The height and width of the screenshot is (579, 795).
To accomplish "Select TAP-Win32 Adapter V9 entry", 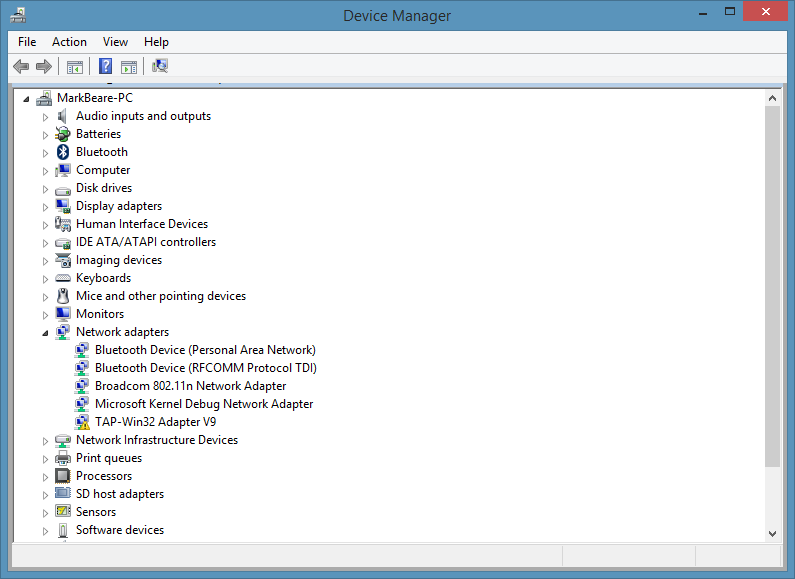I will (156, 422).
